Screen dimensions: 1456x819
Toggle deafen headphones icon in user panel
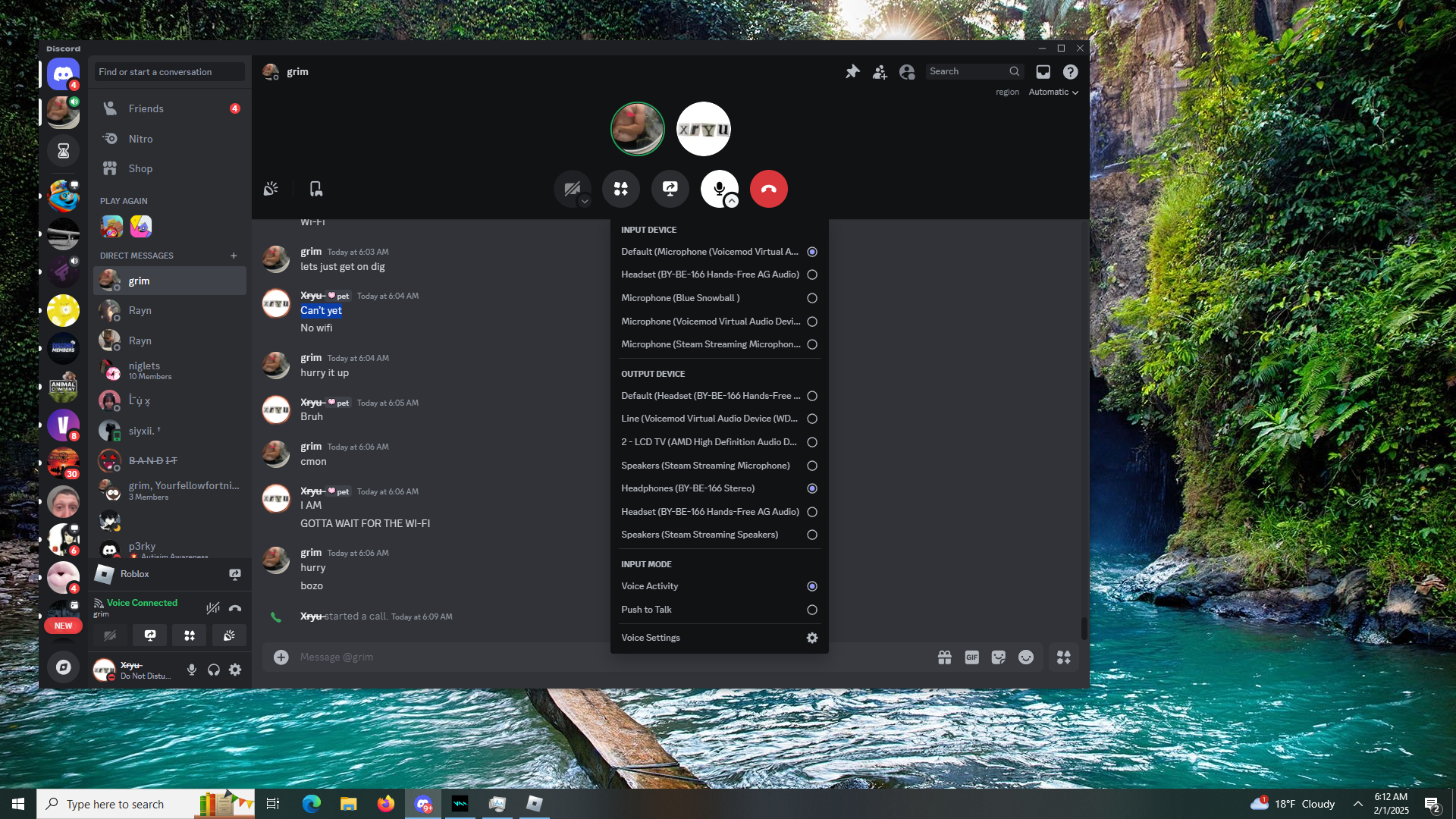(x=214, y=670)
